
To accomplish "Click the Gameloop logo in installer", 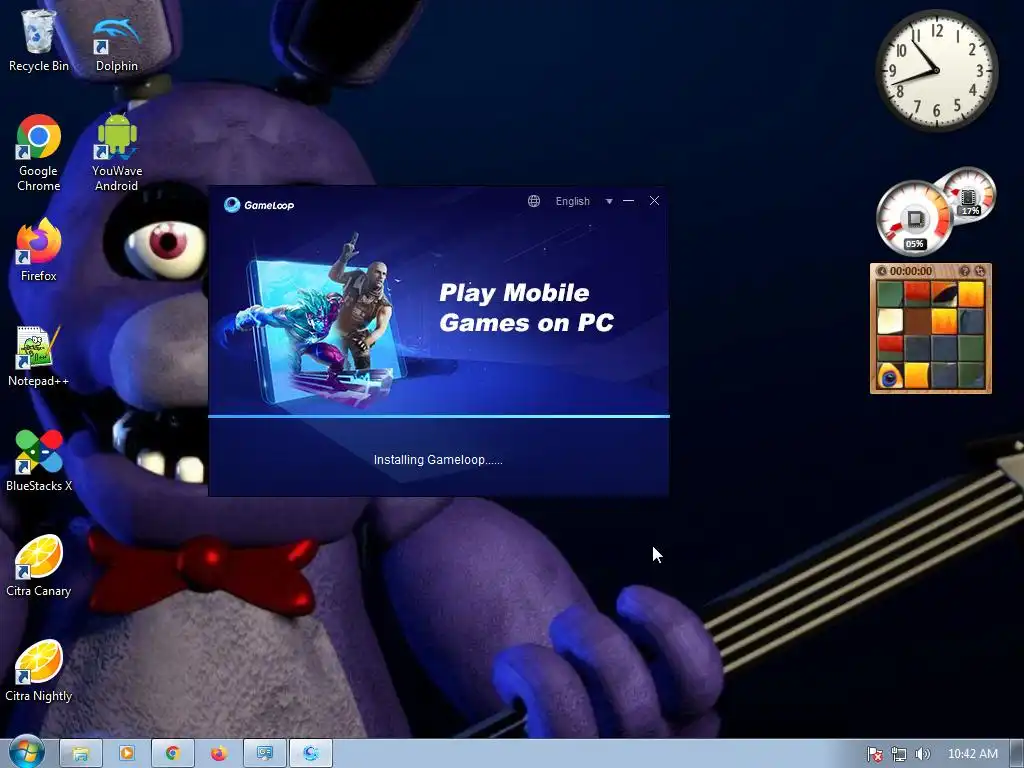I will tap(259, 205).
